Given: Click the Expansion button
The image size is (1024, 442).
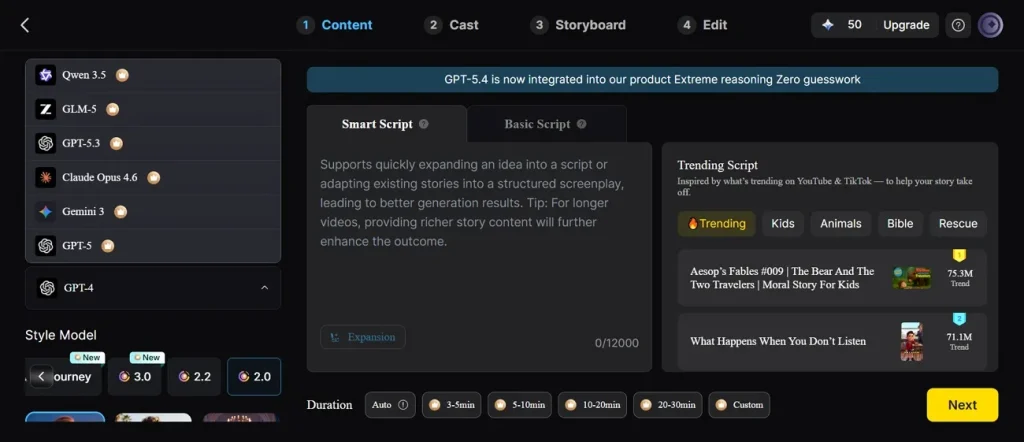Looking at the screenshot, I should (x=362, y=337).
